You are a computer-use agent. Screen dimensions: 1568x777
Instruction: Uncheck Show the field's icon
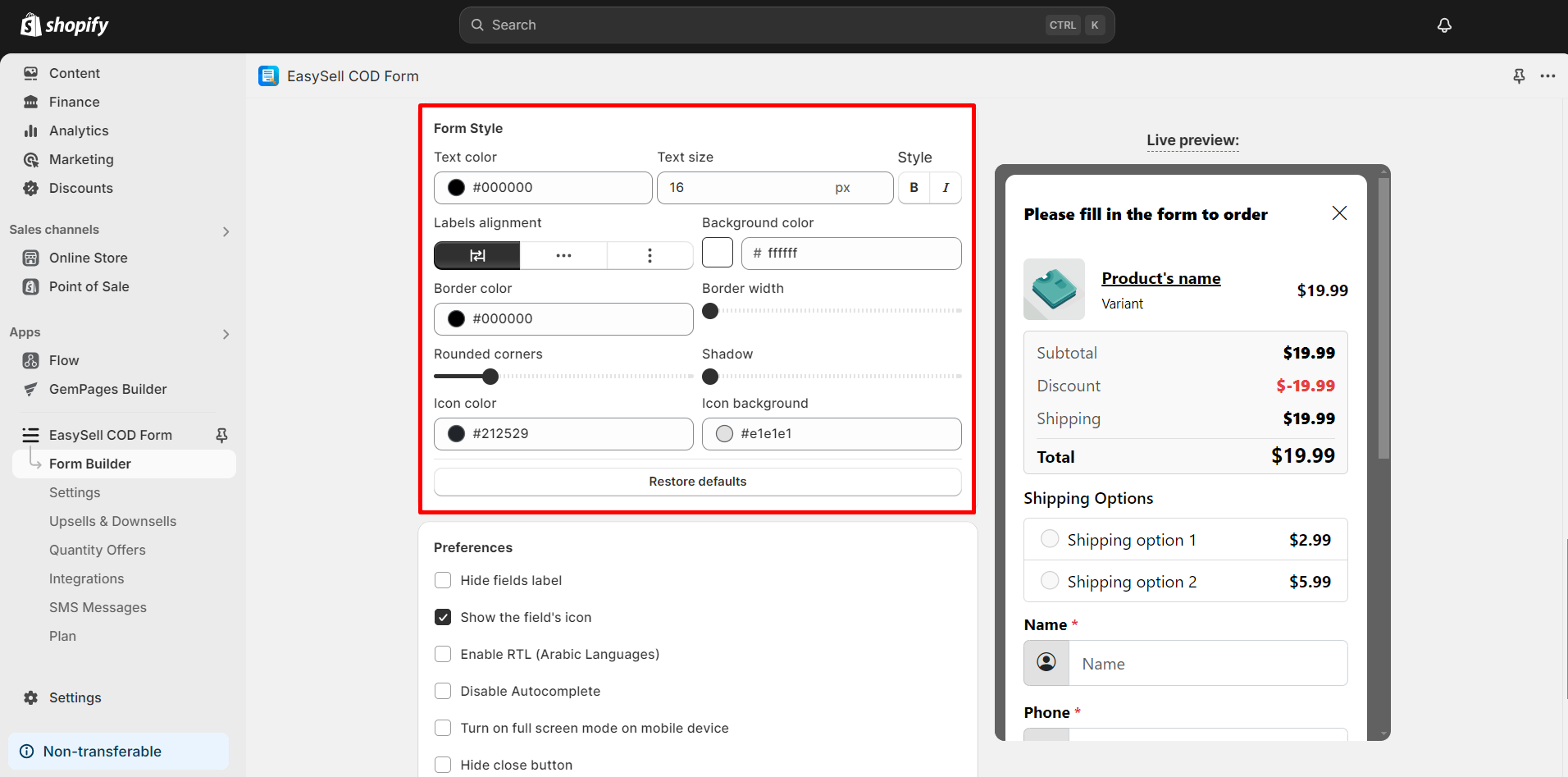click(443, 618)
